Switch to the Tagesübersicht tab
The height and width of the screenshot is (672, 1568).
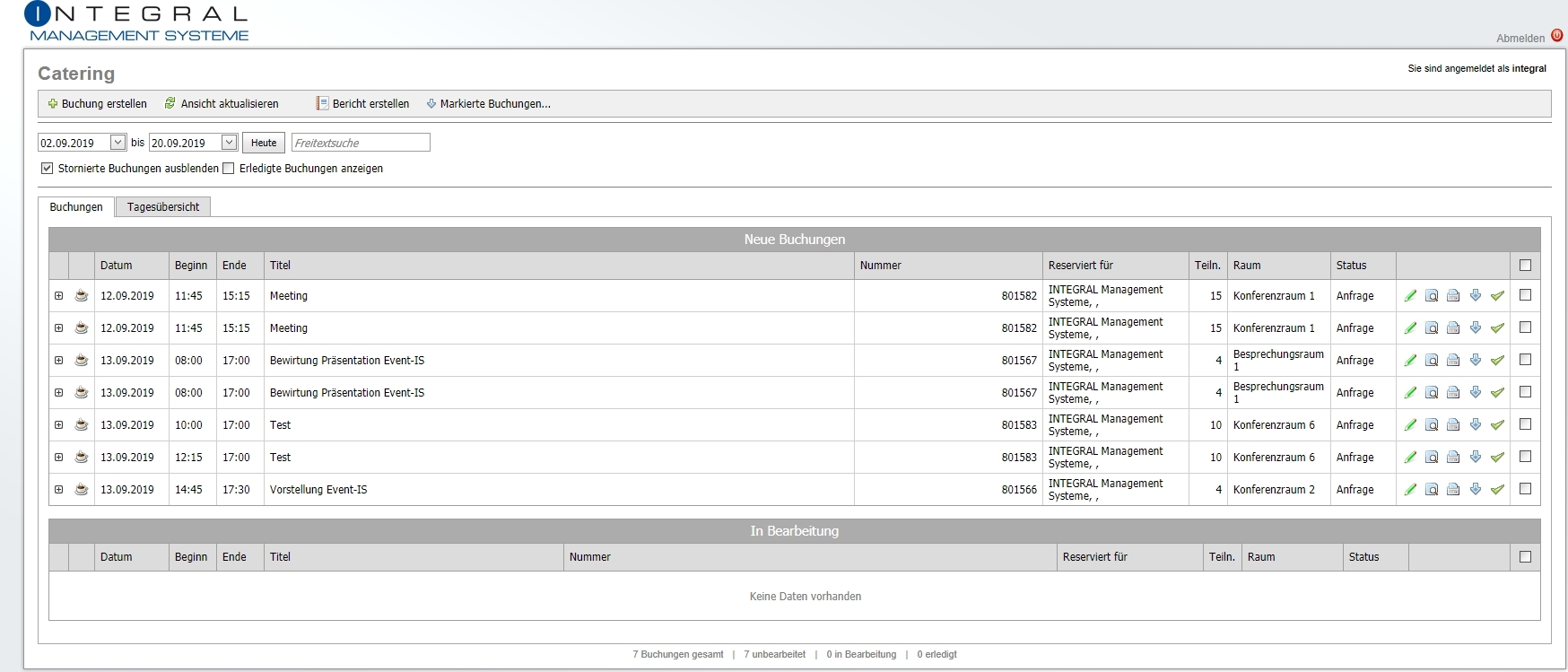click(x=163, y=207)
